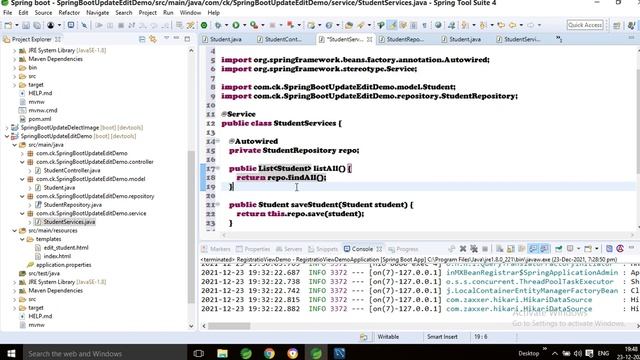Image resolution: width=640 pixels, height=360 pixels.
Task: Click the Save toolbar icon
Action: pyautogui.click(x=26, y=25)
